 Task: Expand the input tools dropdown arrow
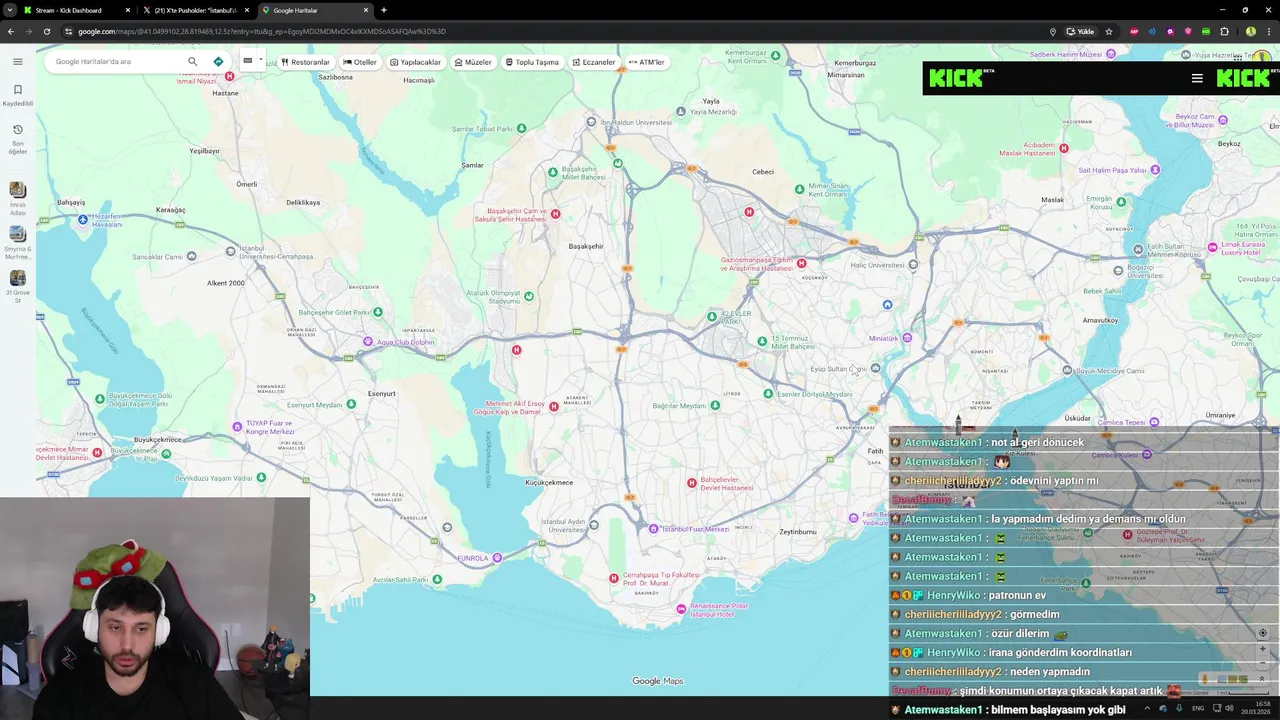point(260,60)
